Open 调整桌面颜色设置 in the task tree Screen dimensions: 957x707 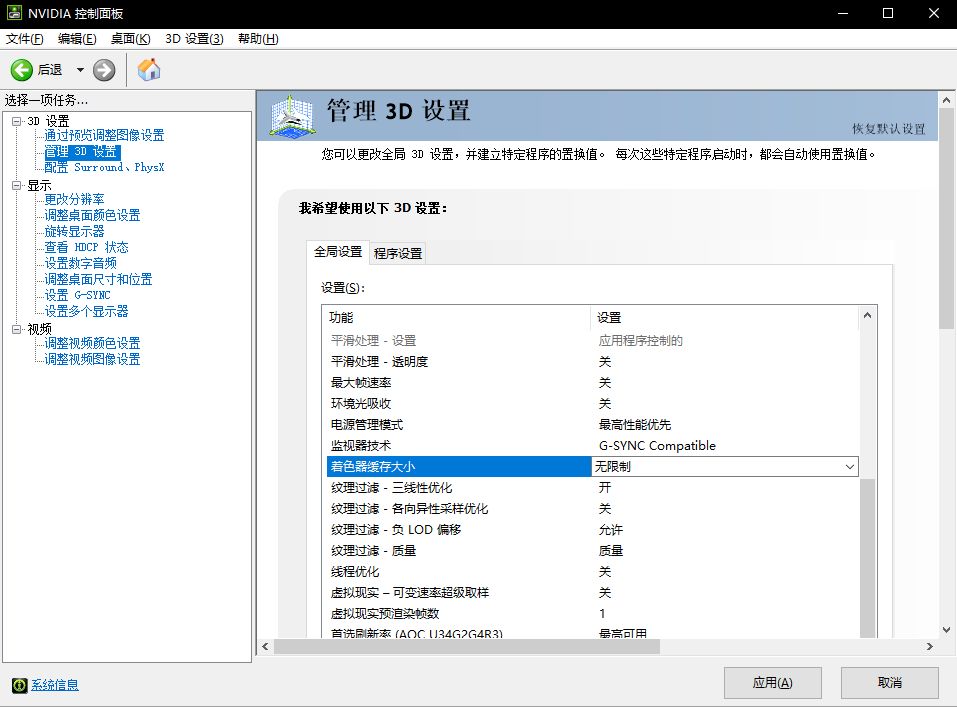pos(92,216)
